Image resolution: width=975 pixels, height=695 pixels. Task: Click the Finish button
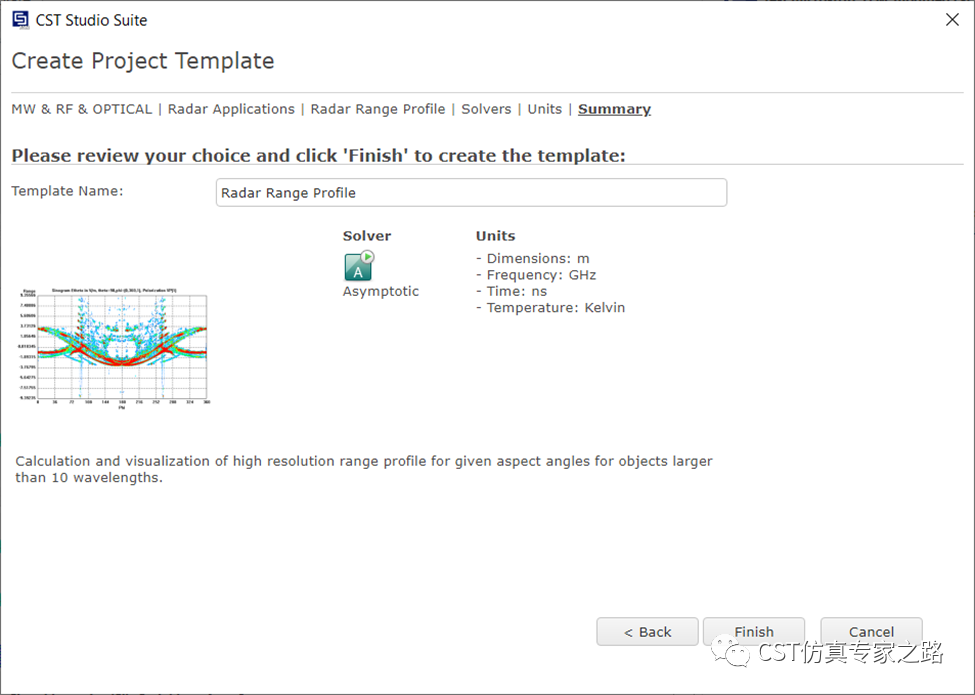coord(754,632)
